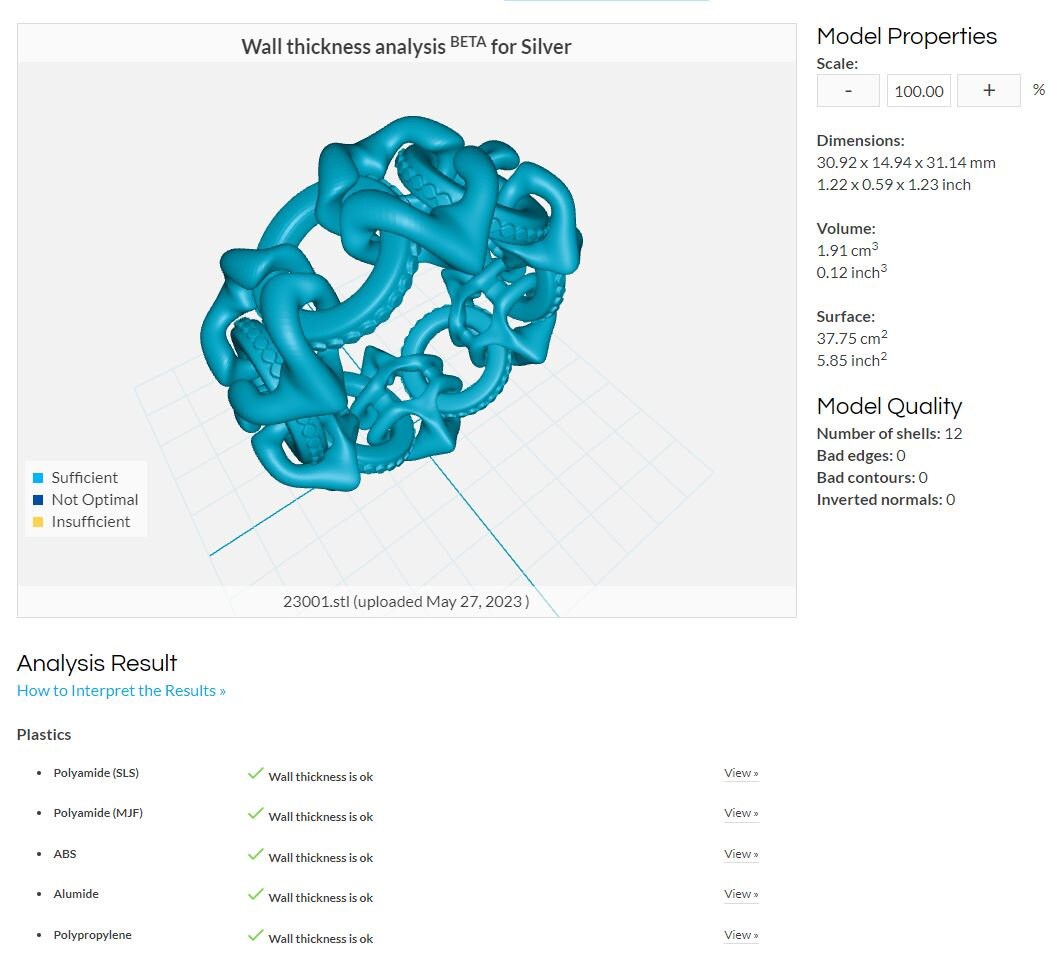
Task: Click the green checkmark beside Polyamide (SLS)
Action: pyautogui.click(x=255, y=773)
